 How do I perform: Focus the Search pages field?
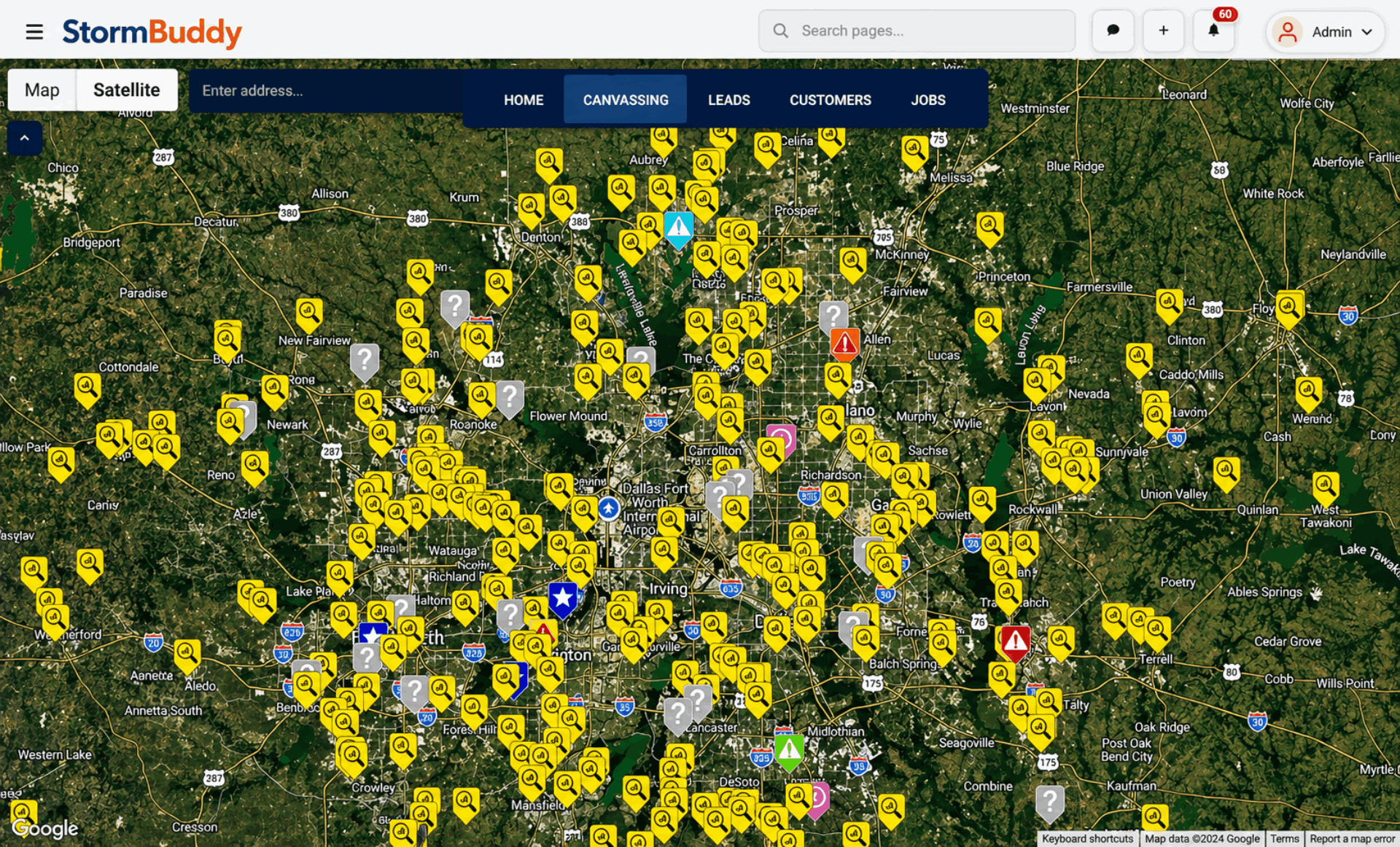point(917,31)
